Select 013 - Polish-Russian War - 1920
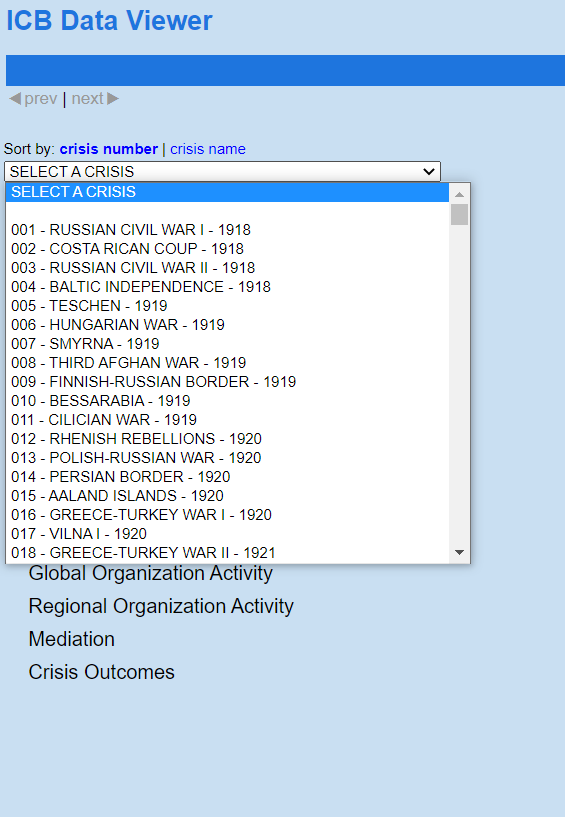The width and height of the screenshot is (565, 817). point(227,458)
